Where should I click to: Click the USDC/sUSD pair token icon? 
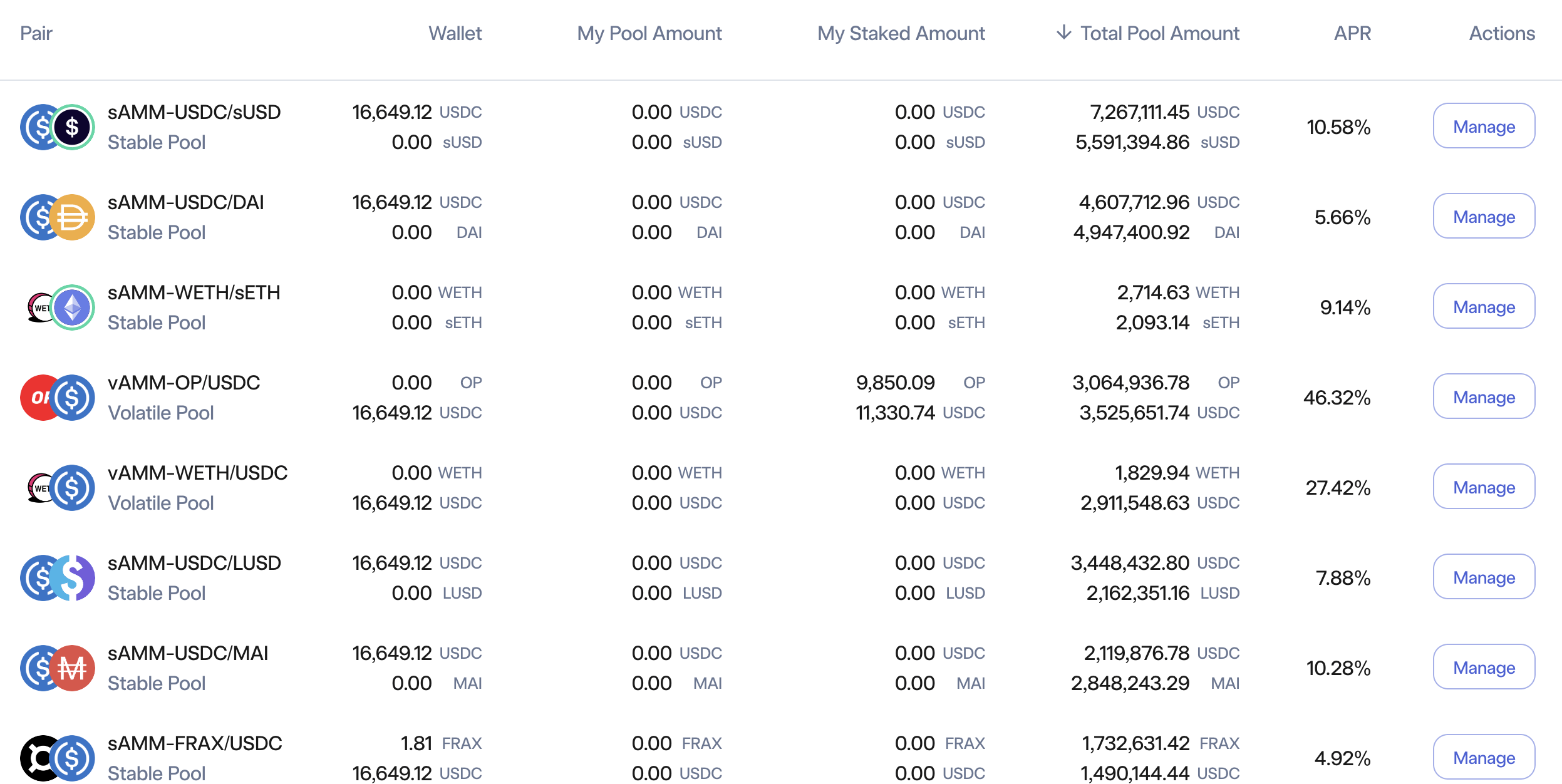click(58, 127)
